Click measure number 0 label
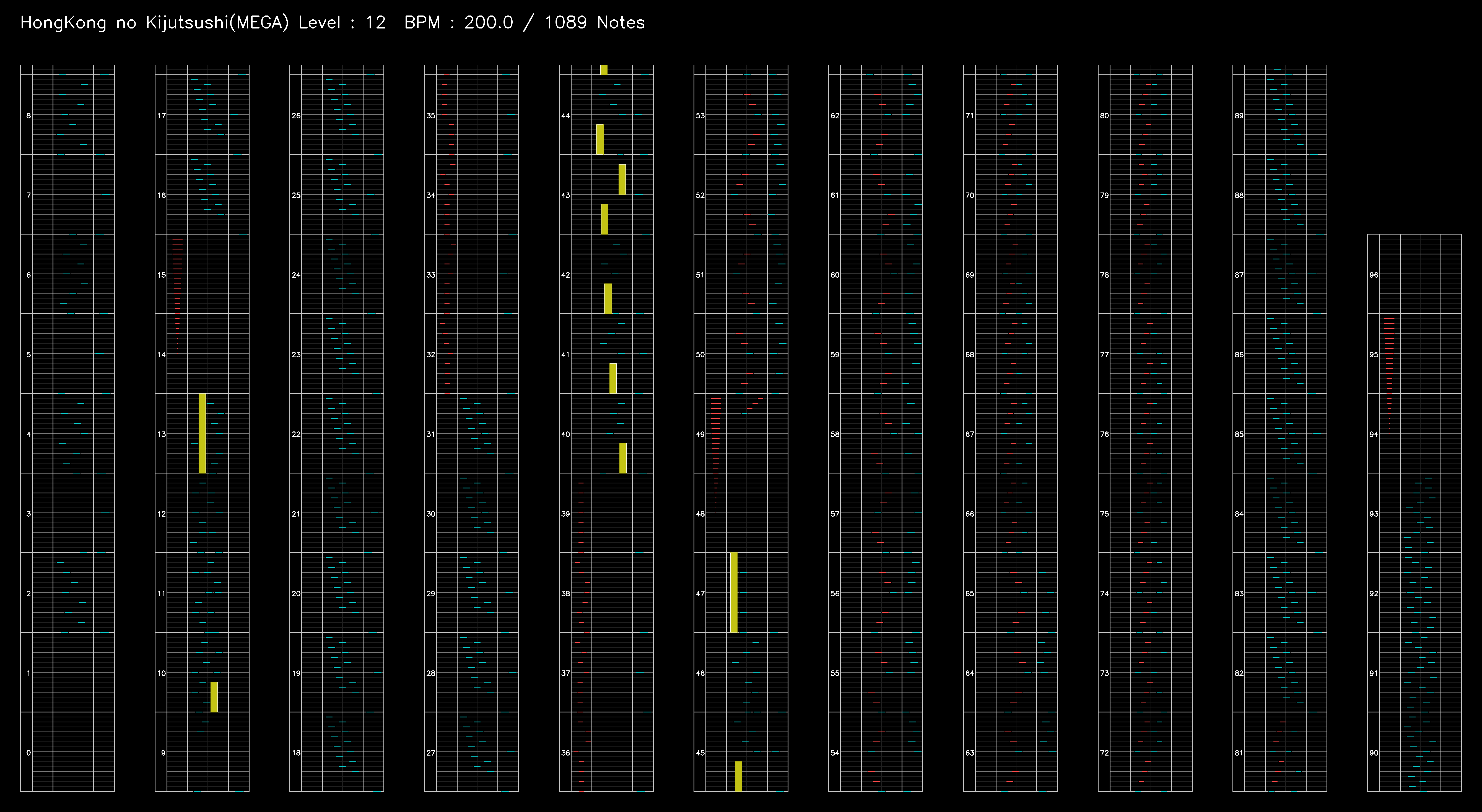This screenshot has height=812, width=1482. tap(28, 752)
